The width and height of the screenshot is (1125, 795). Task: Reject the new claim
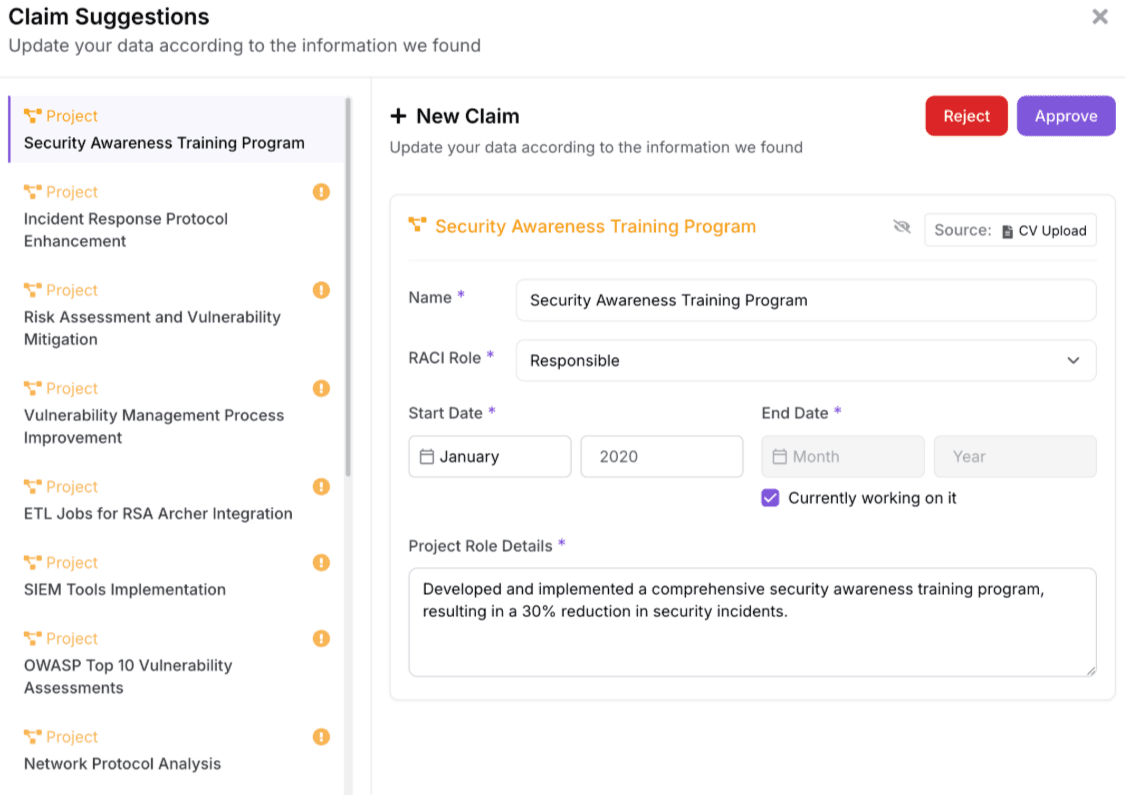click(x=966, y=115)
